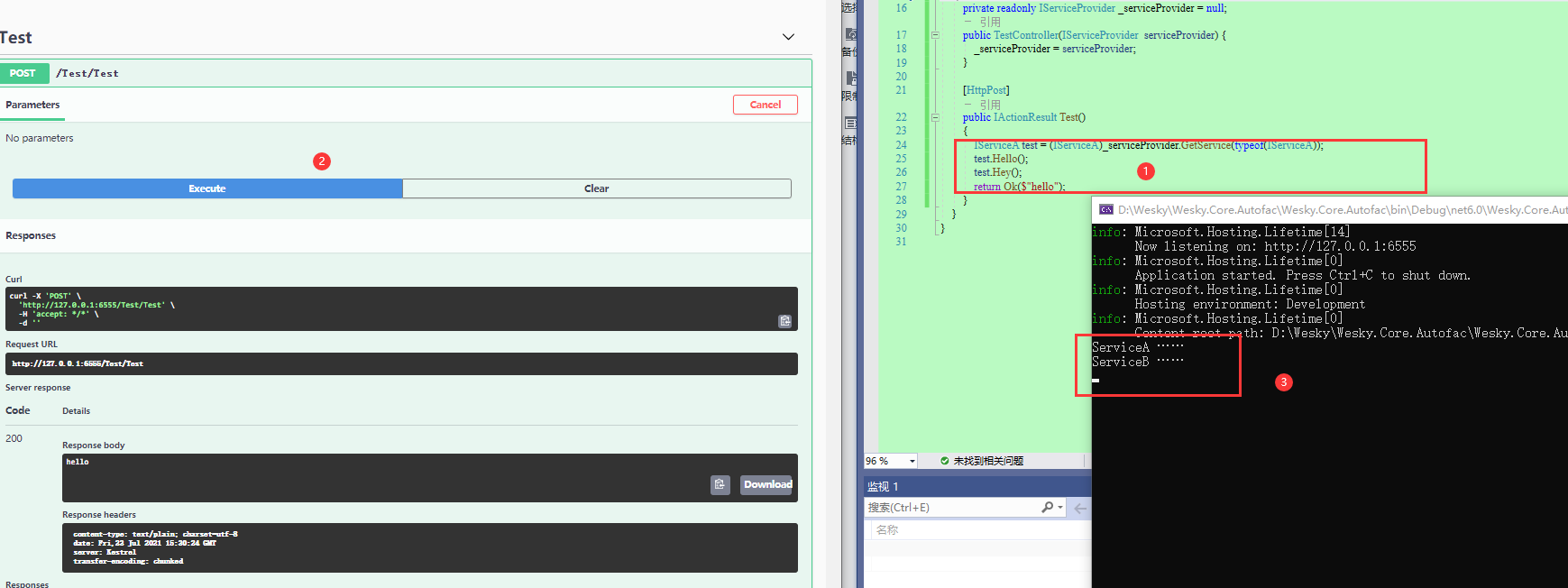Click the POST method badge
The image size is (1568, 588).
coord(23,73)
